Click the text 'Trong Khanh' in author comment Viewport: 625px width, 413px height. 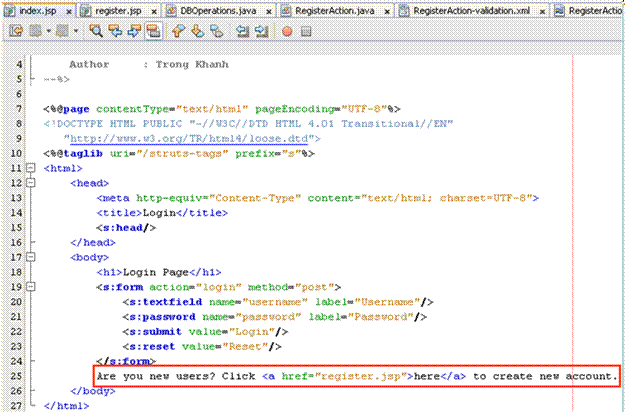click(192, 64)
